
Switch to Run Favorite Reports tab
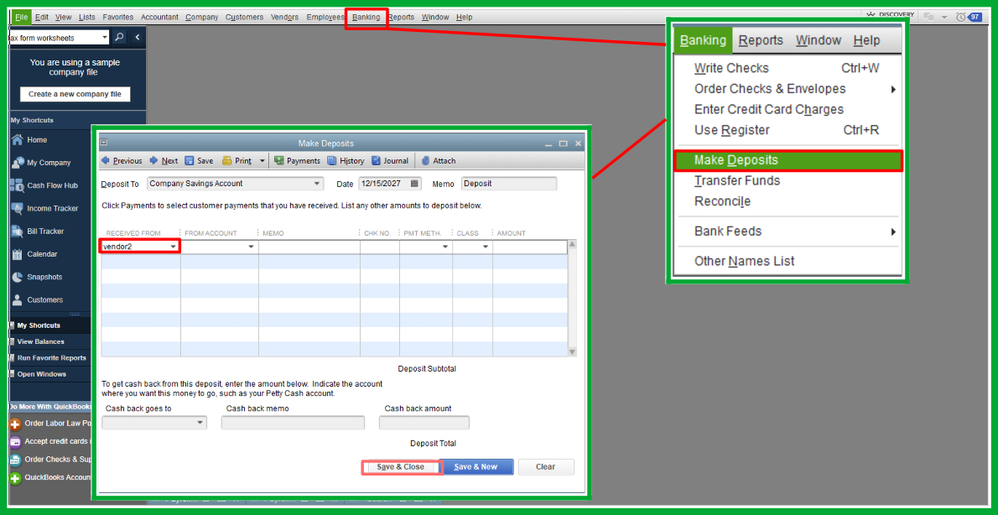[x=50, y=358]
